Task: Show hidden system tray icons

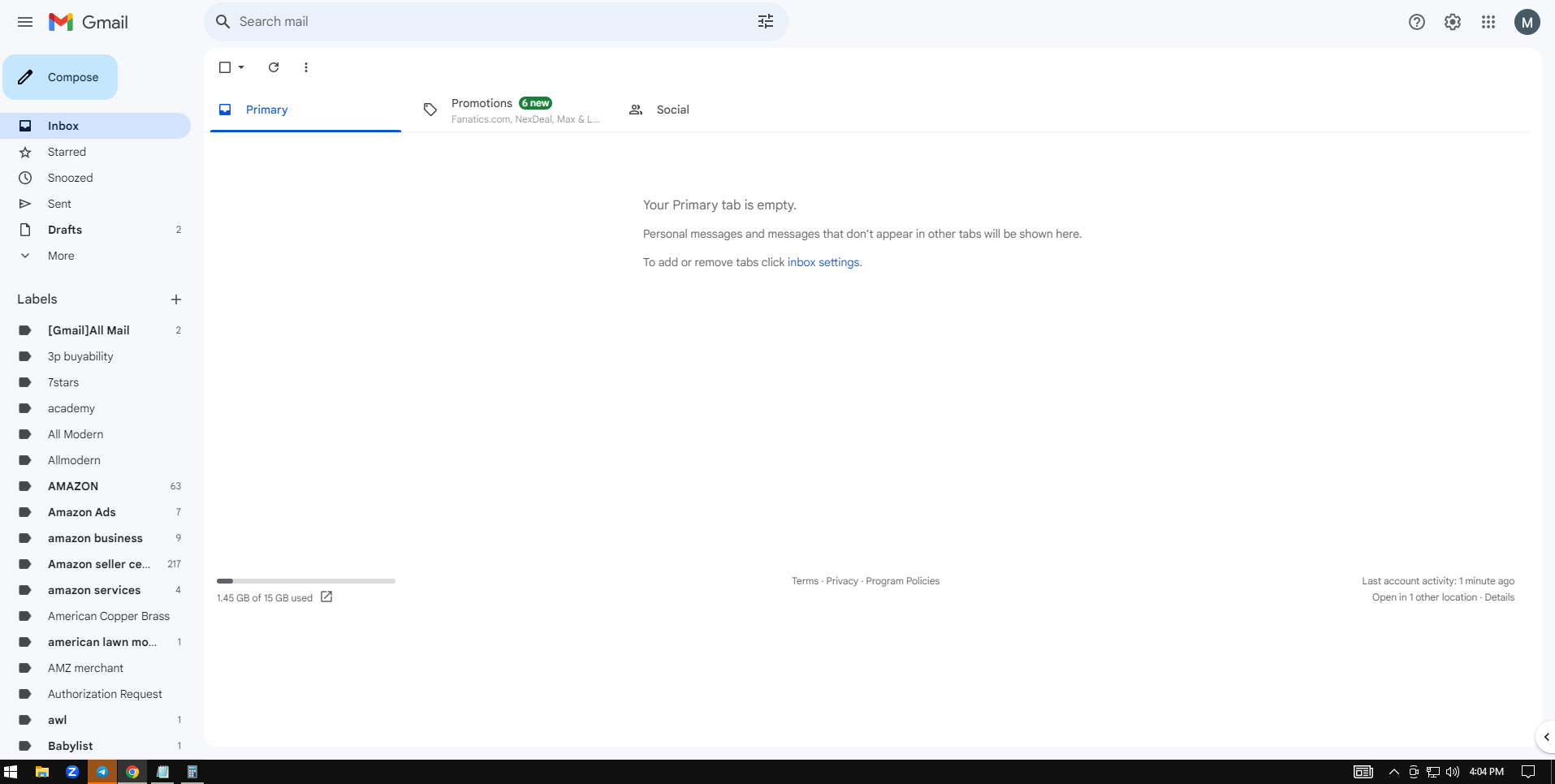Action: pyautogui.click(x=1394, y=772)
